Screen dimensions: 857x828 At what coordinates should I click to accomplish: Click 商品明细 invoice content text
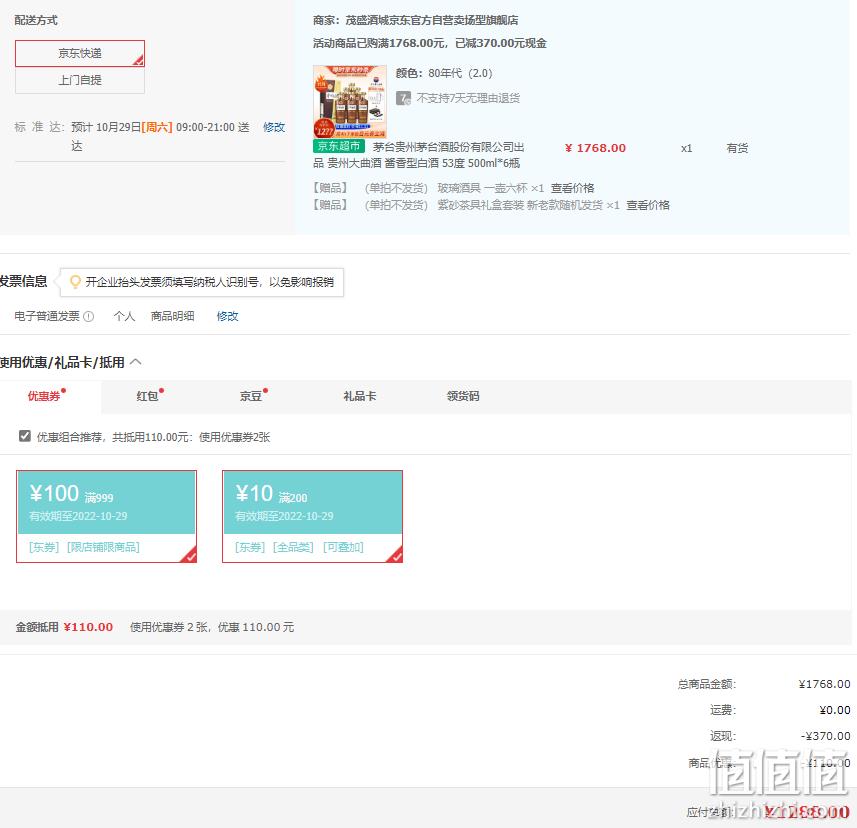(173, 316)
